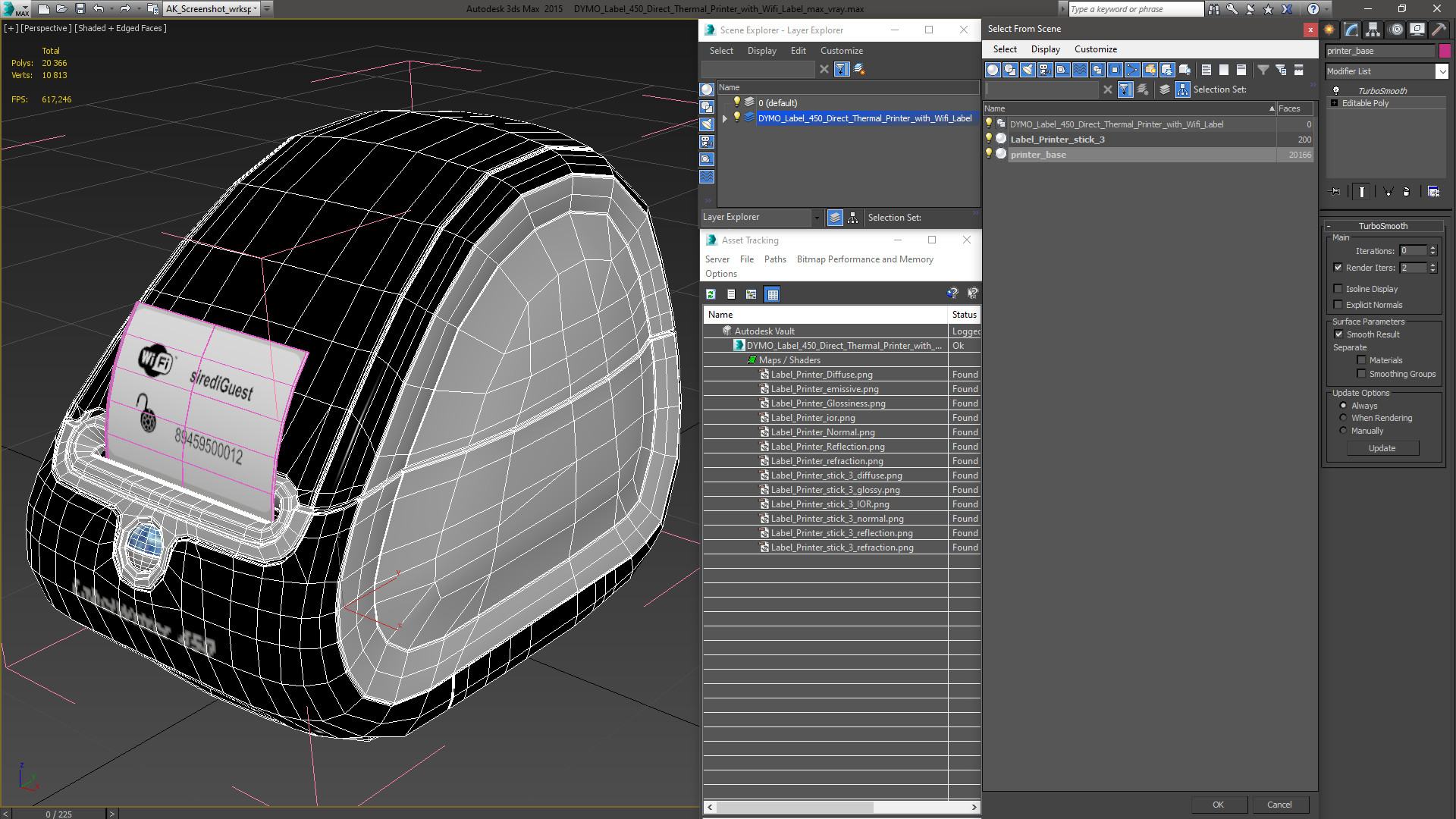
Task: Click the magenta object color swatch
Action: [x=1445, y=51]
